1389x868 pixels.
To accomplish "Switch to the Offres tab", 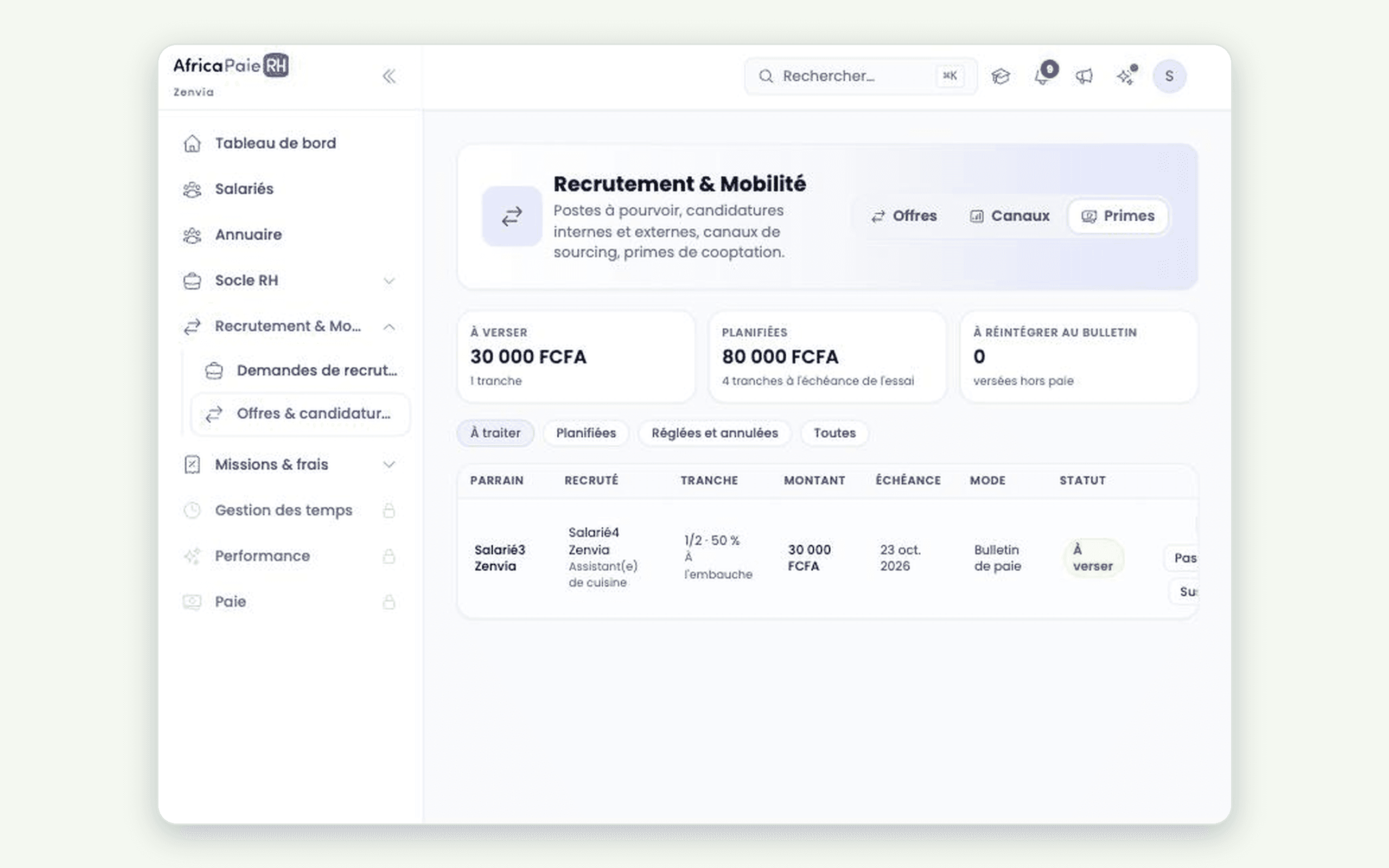I will 904,216.
